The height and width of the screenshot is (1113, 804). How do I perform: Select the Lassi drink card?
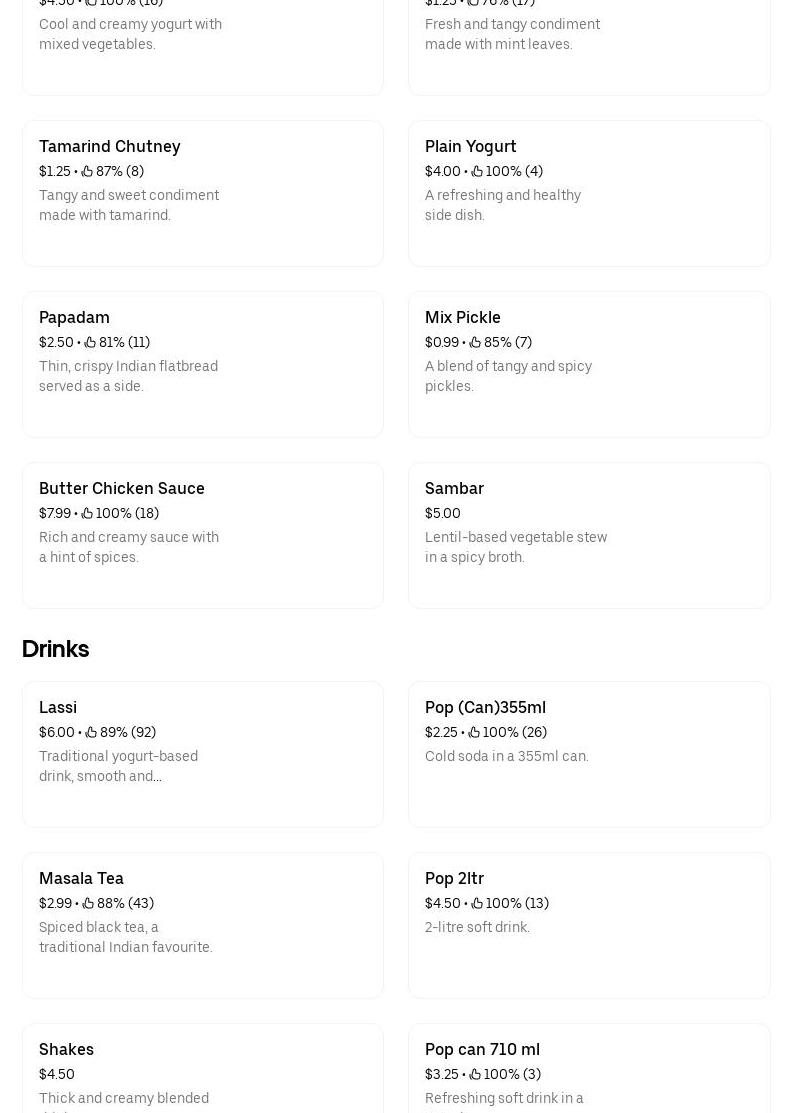202,754
